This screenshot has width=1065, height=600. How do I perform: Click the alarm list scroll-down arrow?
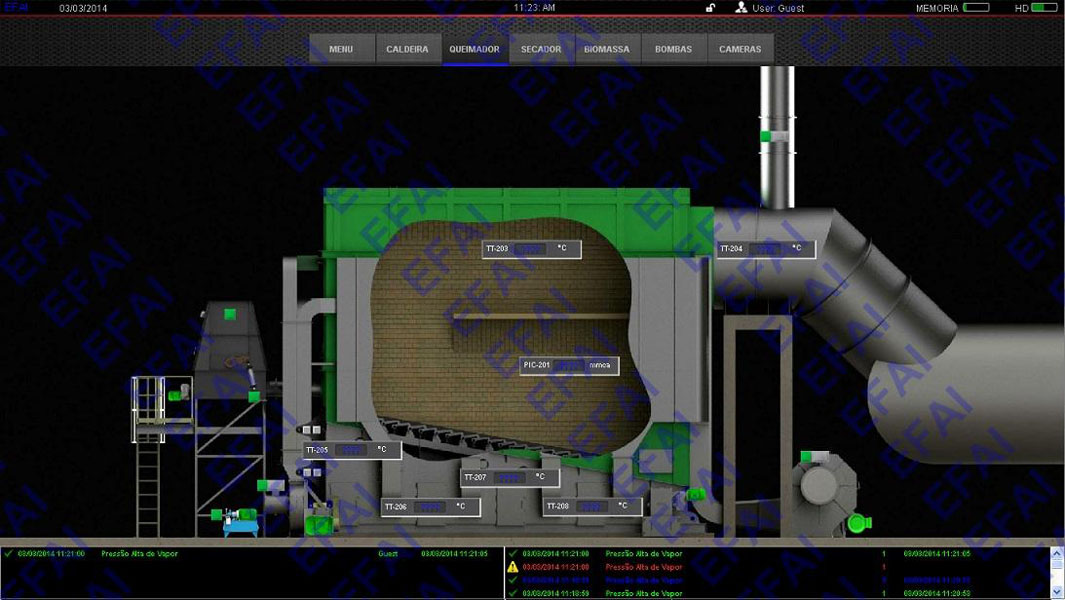coord(1057,593)
